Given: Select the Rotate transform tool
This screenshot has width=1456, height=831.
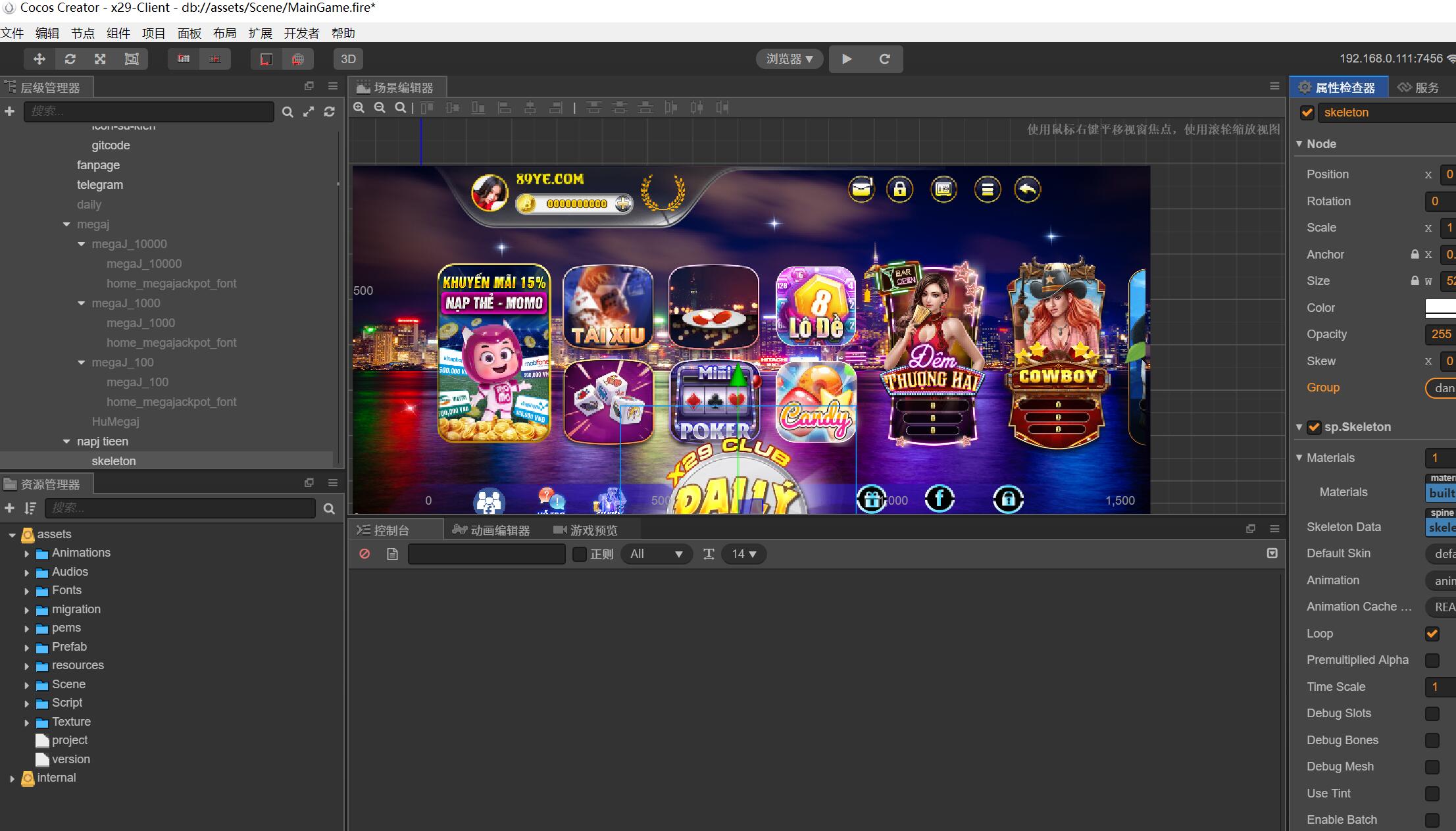Looking at the screenshot, I should pos(70,59).
